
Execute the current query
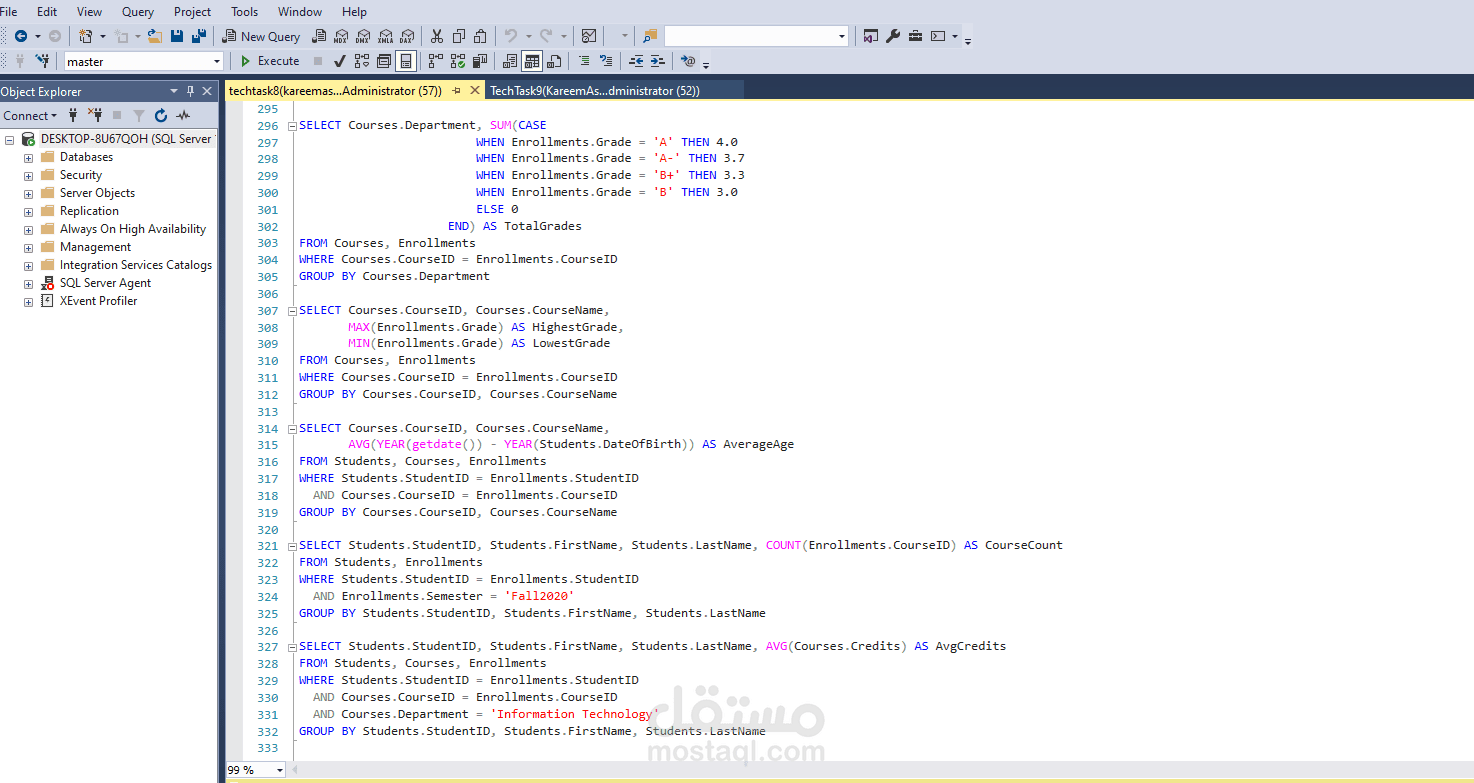(269, 61)
